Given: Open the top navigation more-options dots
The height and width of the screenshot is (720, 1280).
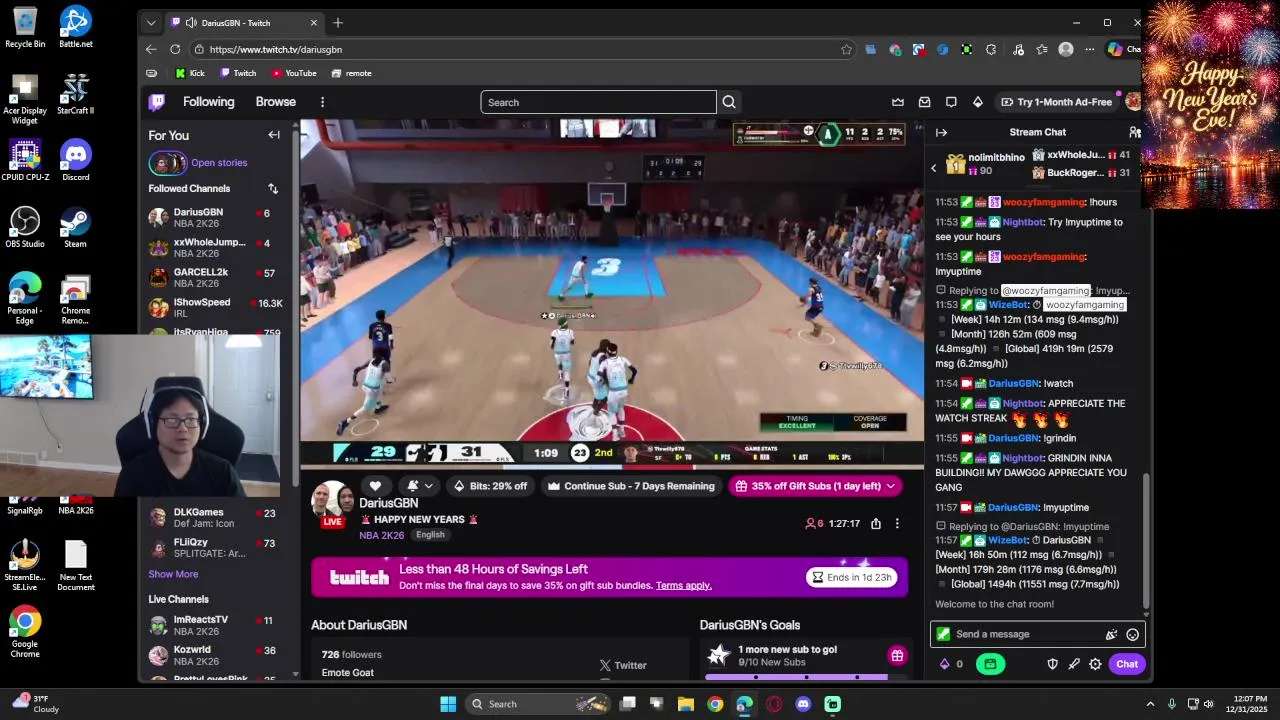Looking at the screenshot, I should point(322,102).
